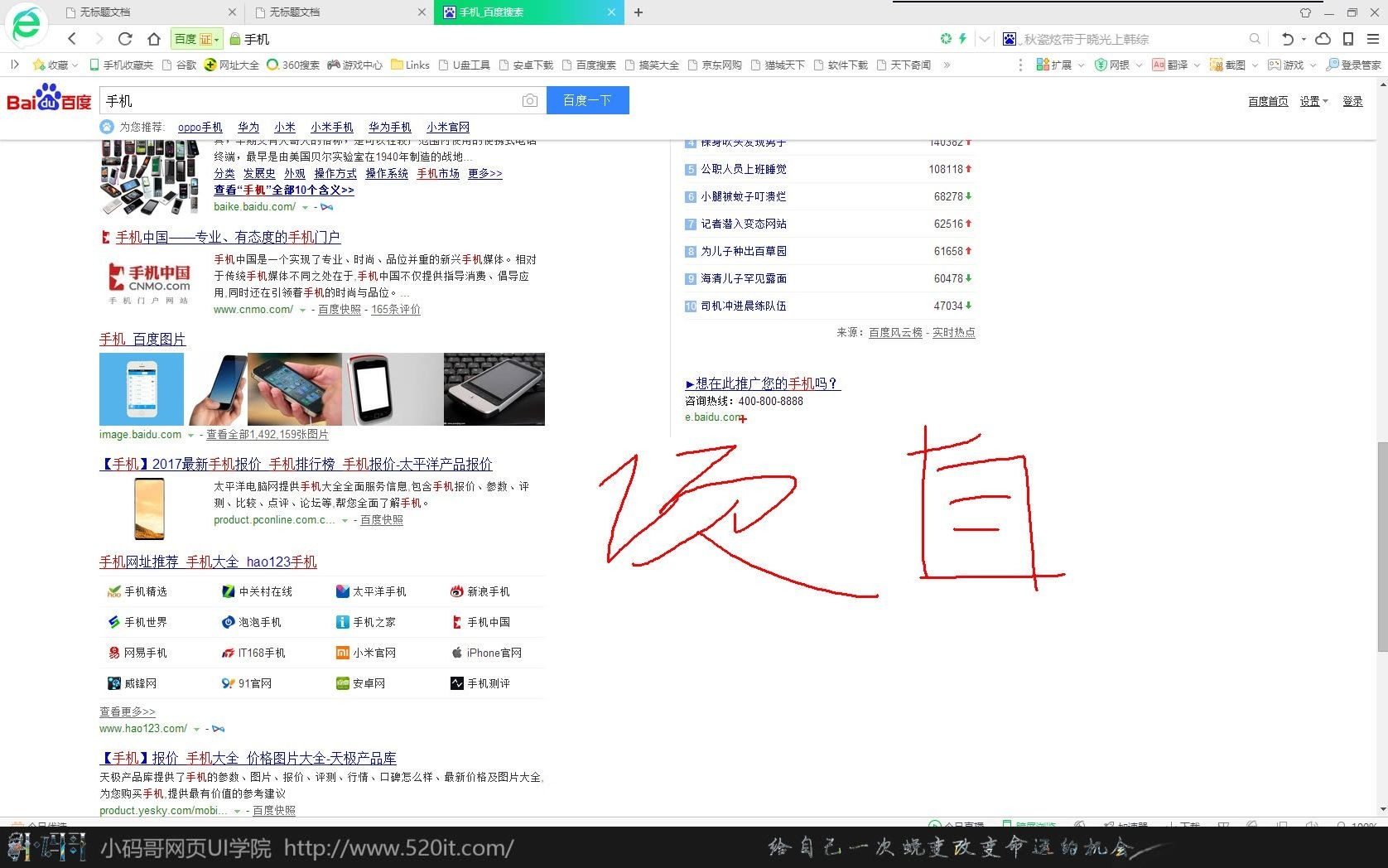The width and height of the screenshot is (1388, 868).
Task: Open the 网址大全 bookmark
Action: coord(232,65)
